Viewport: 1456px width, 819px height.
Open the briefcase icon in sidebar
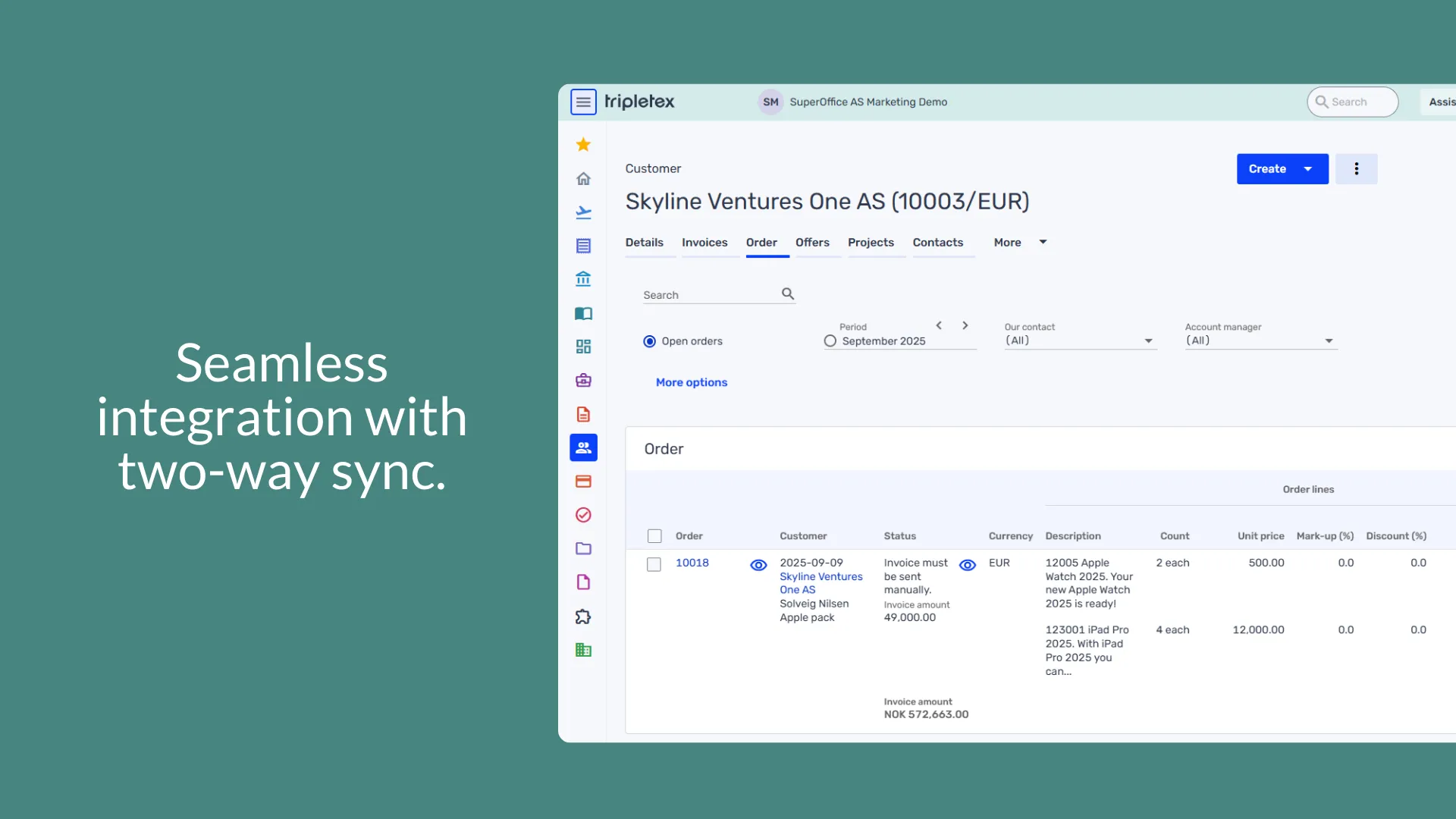pos(583,381)
